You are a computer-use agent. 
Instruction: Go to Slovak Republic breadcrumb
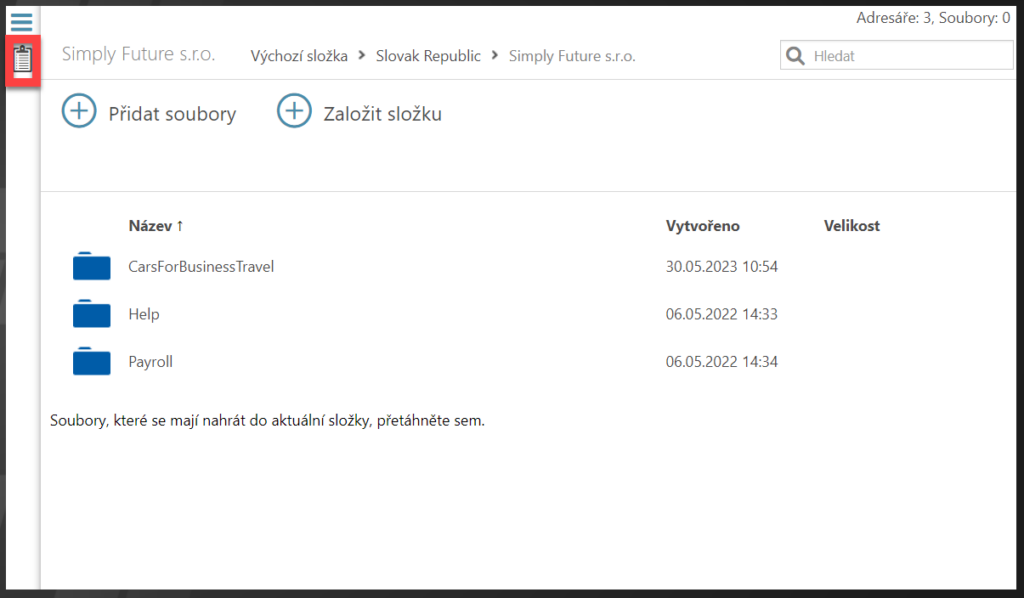(x=428, y=56)
